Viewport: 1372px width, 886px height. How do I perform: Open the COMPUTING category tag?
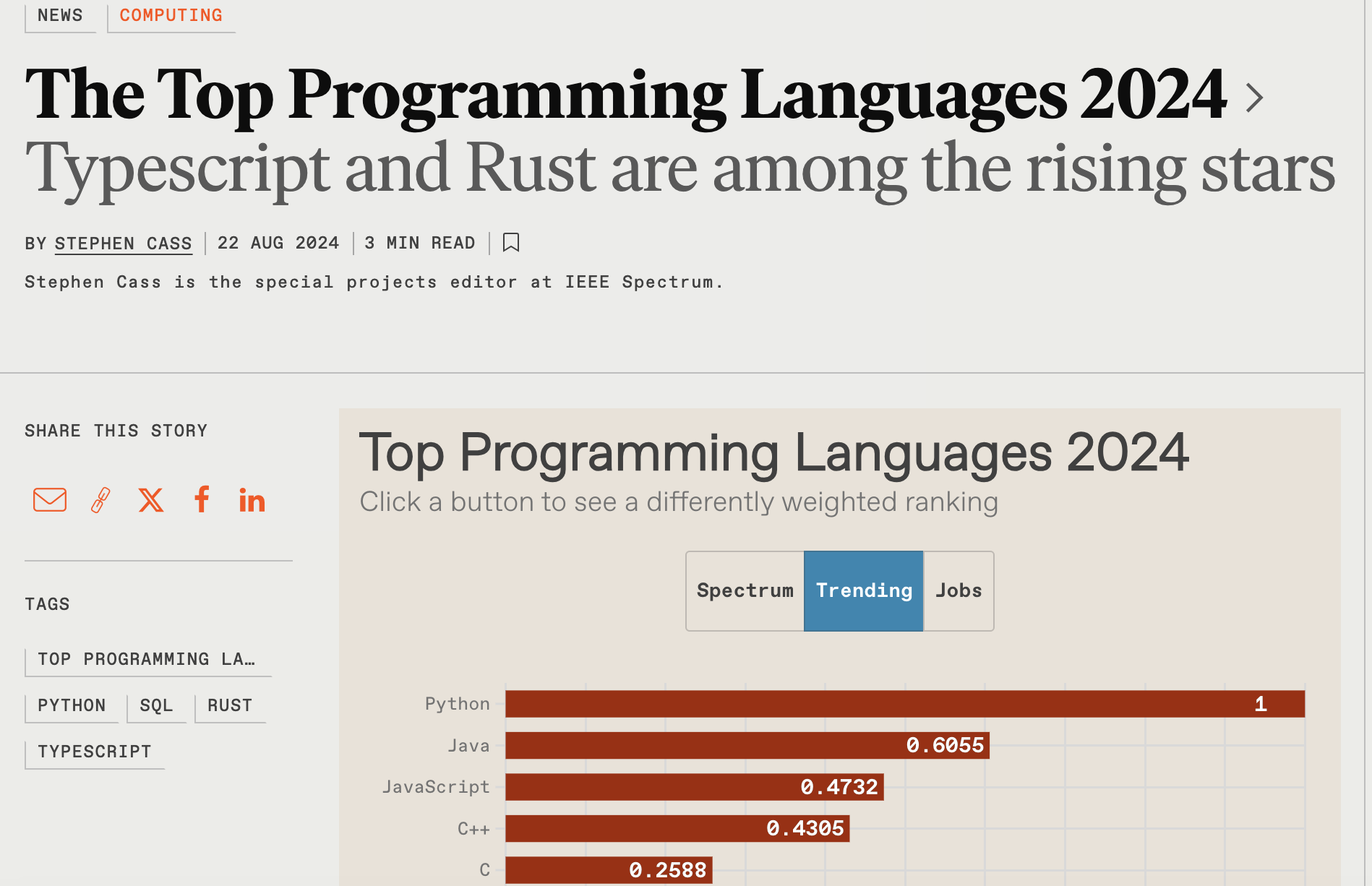click(x=171, y=16)
